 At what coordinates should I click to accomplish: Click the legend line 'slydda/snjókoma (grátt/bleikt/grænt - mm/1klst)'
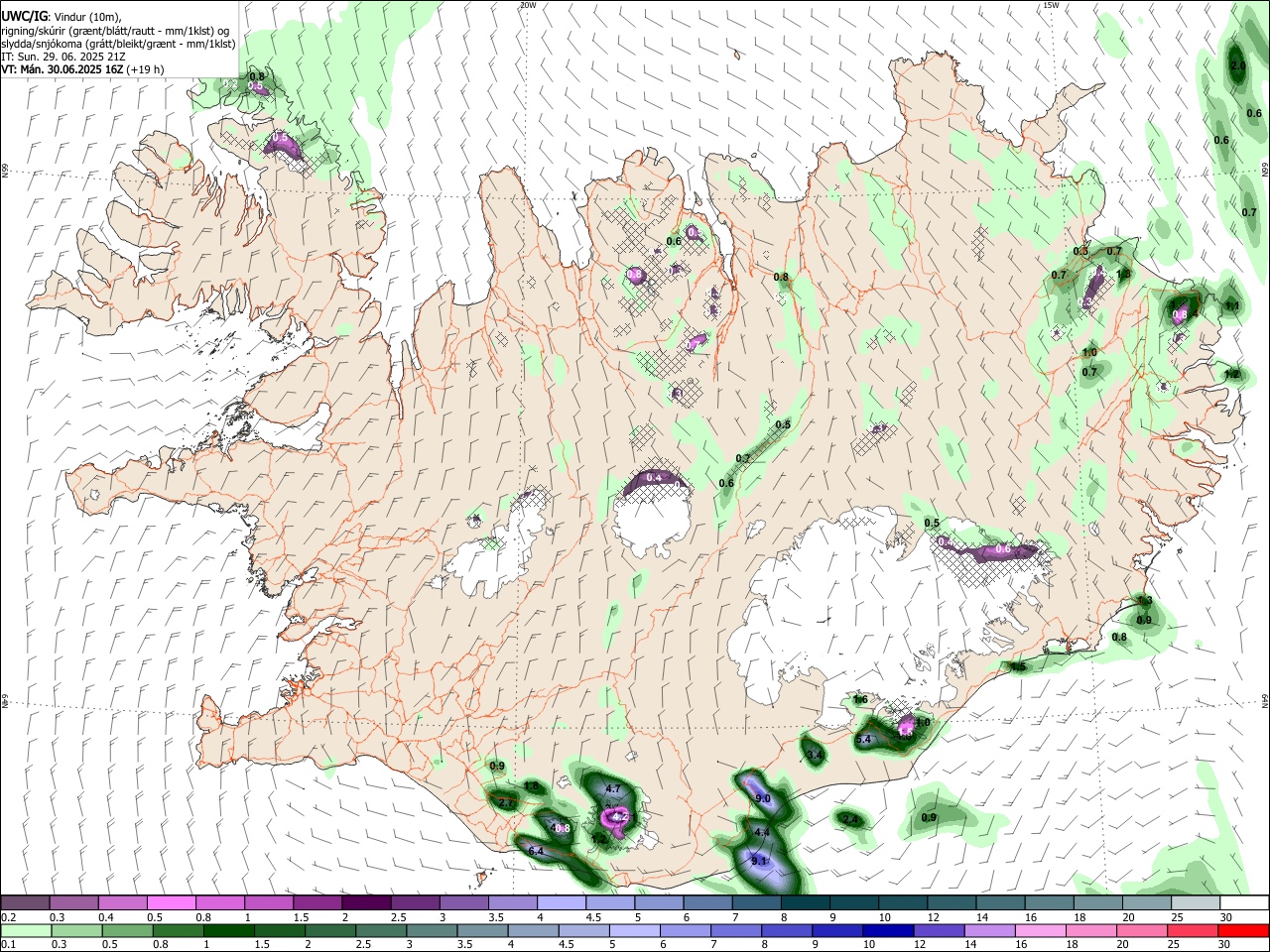coord(118,44)
